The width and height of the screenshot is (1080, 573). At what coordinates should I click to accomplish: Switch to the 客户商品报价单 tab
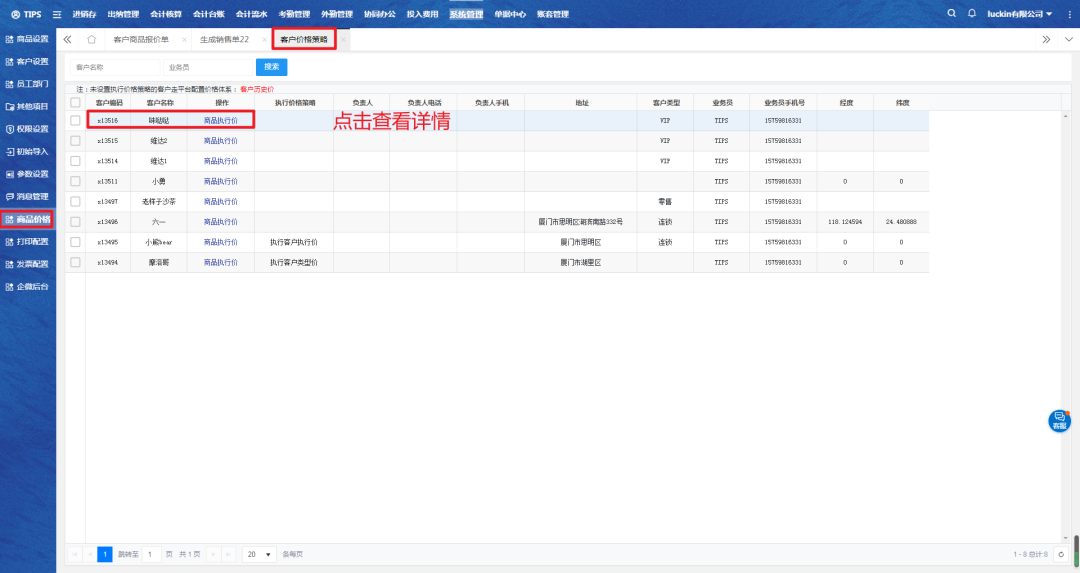coord(141,39)
